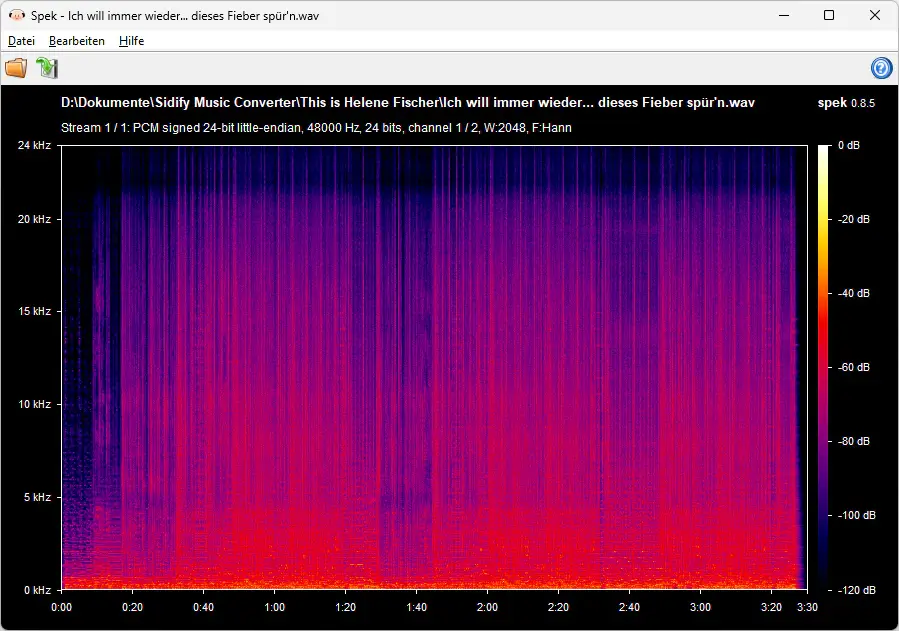This screenshot has width=899, height=631.
Task: Click the 2:40 time axis label
Action: coord(629,607)
